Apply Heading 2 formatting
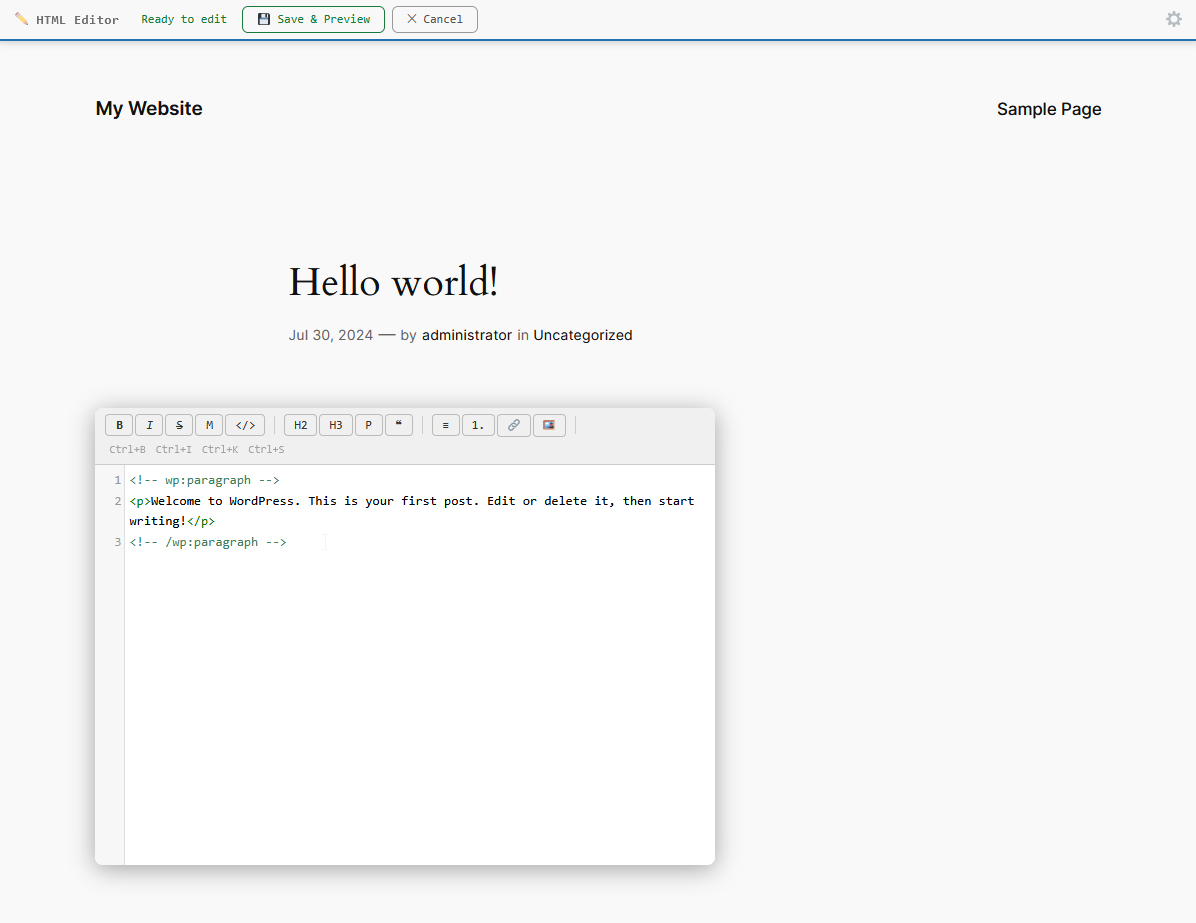Viewport: 1196px width, 923px height. point(300,425)
